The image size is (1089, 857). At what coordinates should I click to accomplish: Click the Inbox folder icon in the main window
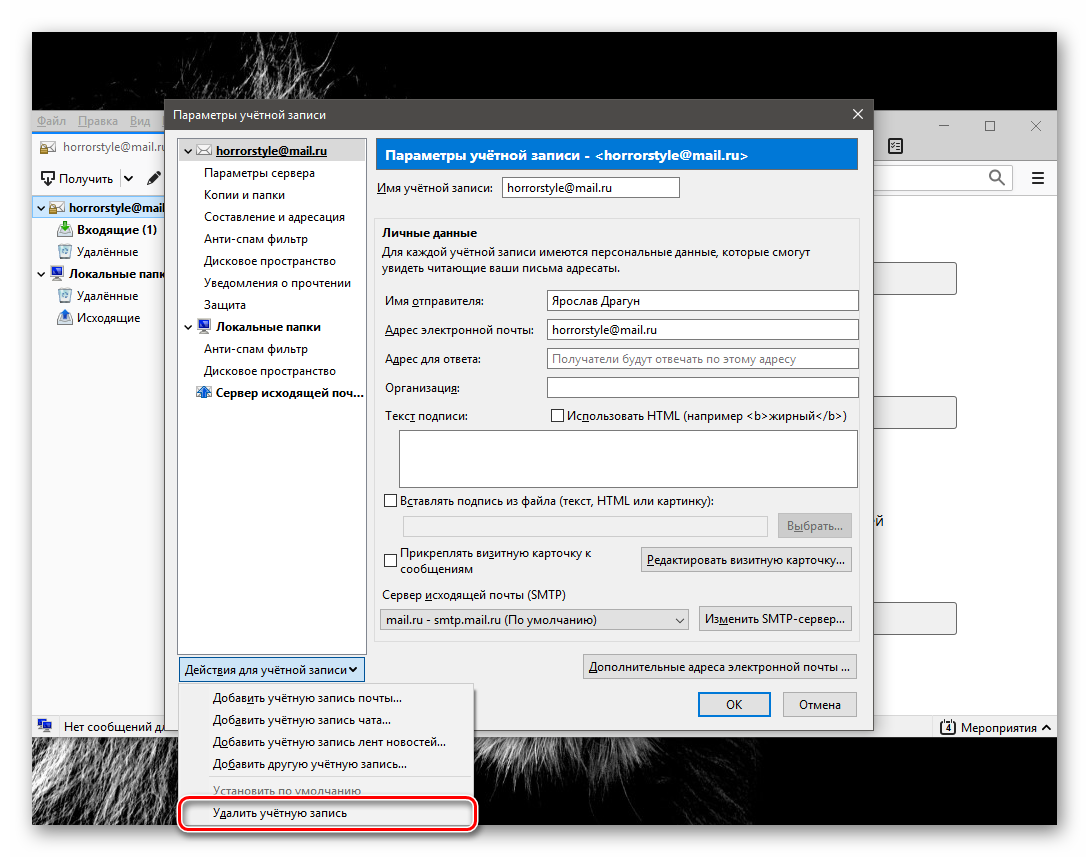[65, 229]
